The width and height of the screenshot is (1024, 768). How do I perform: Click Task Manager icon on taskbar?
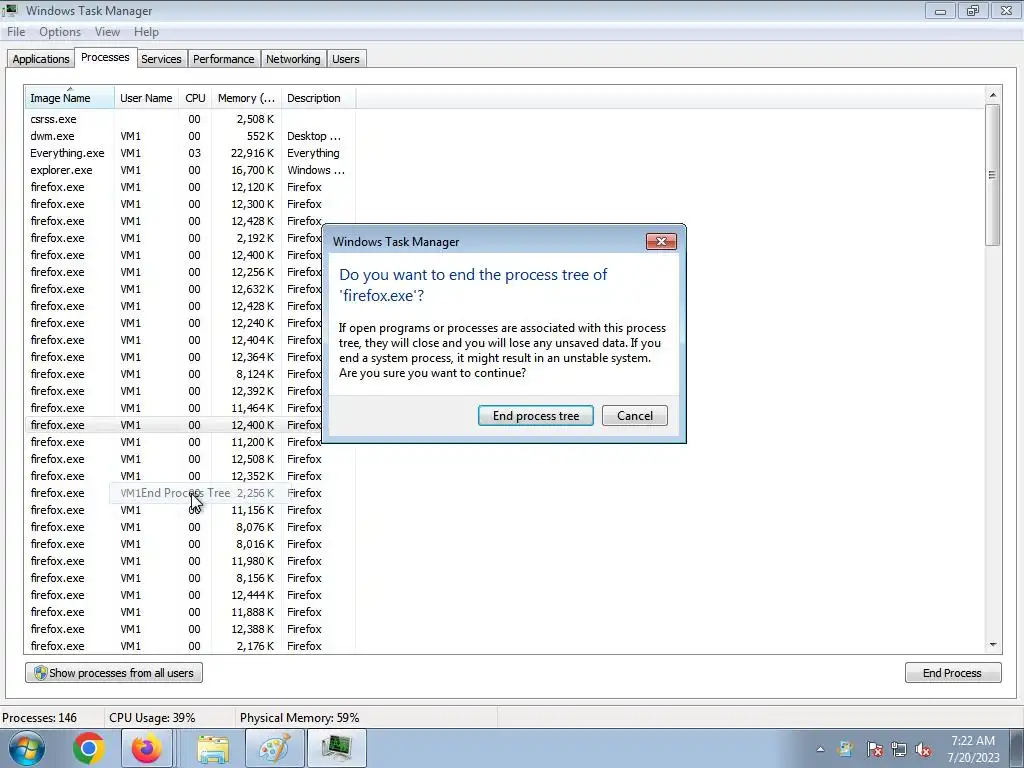336,748
